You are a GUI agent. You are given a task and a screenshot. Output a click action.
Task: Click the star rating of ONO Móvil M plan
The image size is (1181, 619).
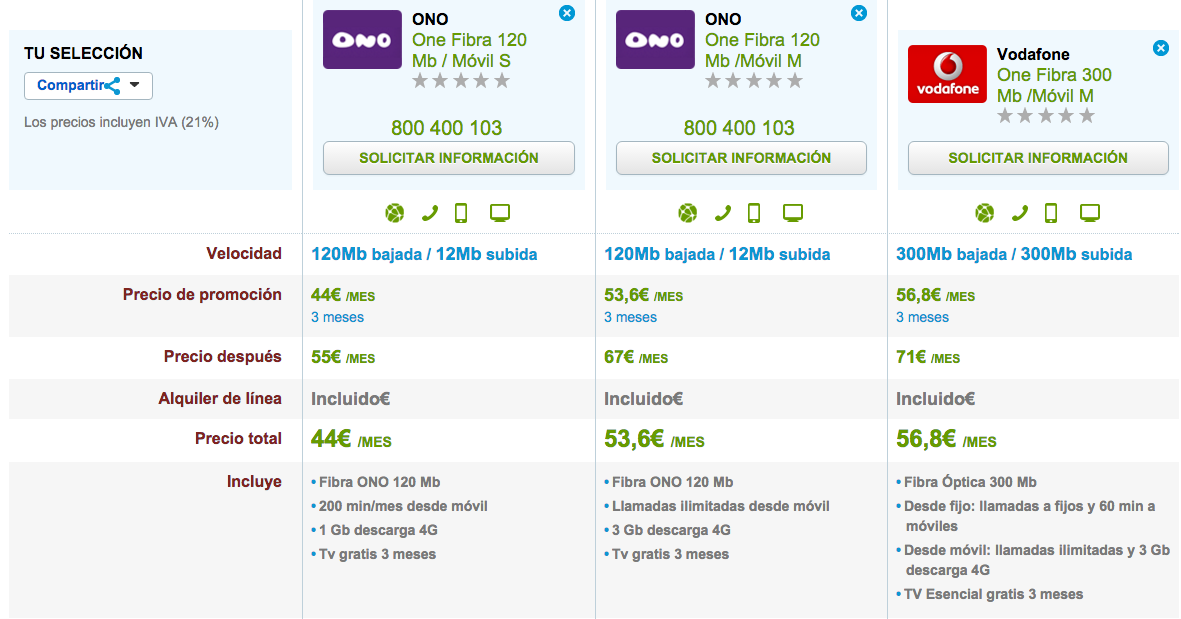(x=754, y=81)
